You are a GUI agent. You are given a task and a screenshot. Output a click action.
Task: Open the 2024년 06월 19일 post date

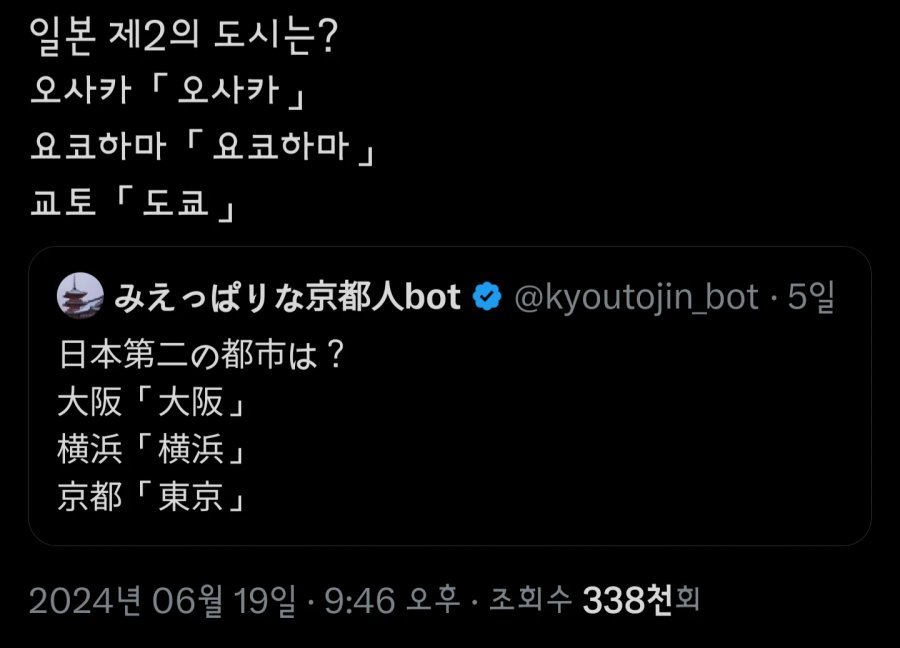click(163, 600)
